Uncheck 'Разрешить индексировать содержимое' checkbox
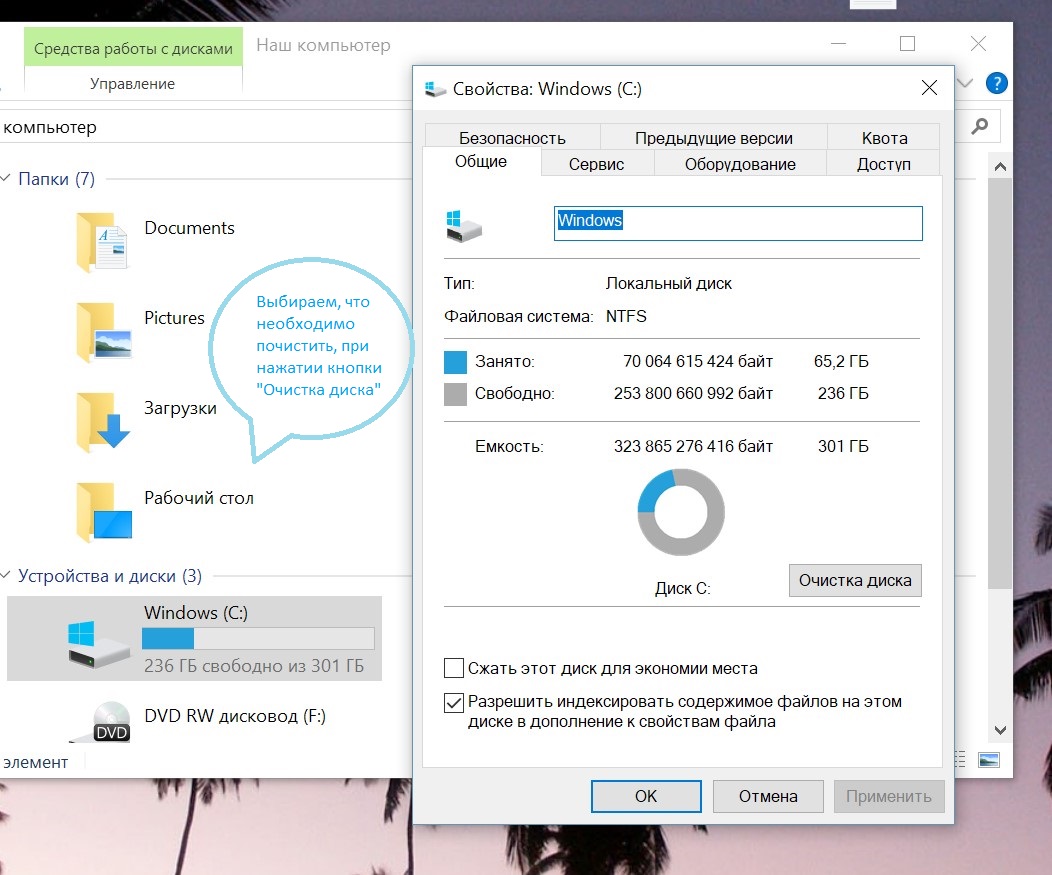Viewport: 1052px width, 875px height. (x=454, y=703)
